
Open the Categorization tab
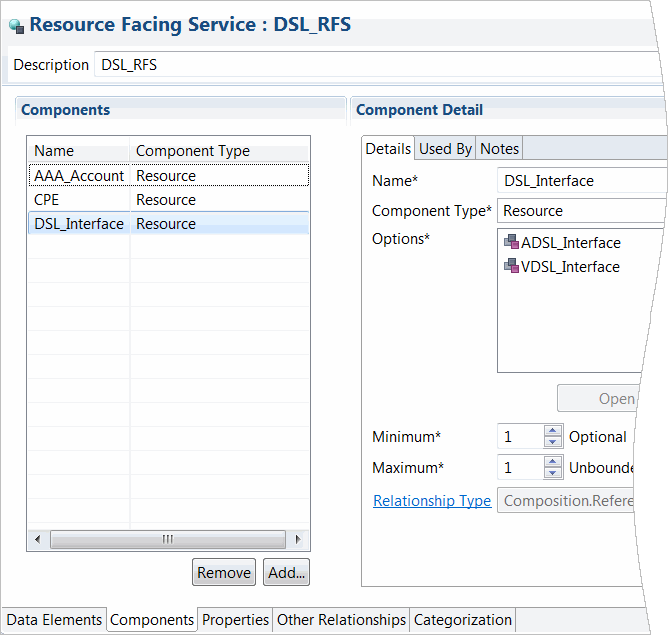[462, 620]
